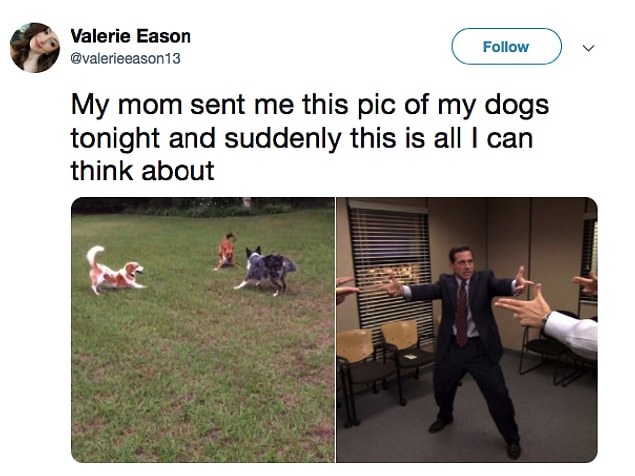
Task: Expand the tweet options chevron menu
Action: coord(588,48)
